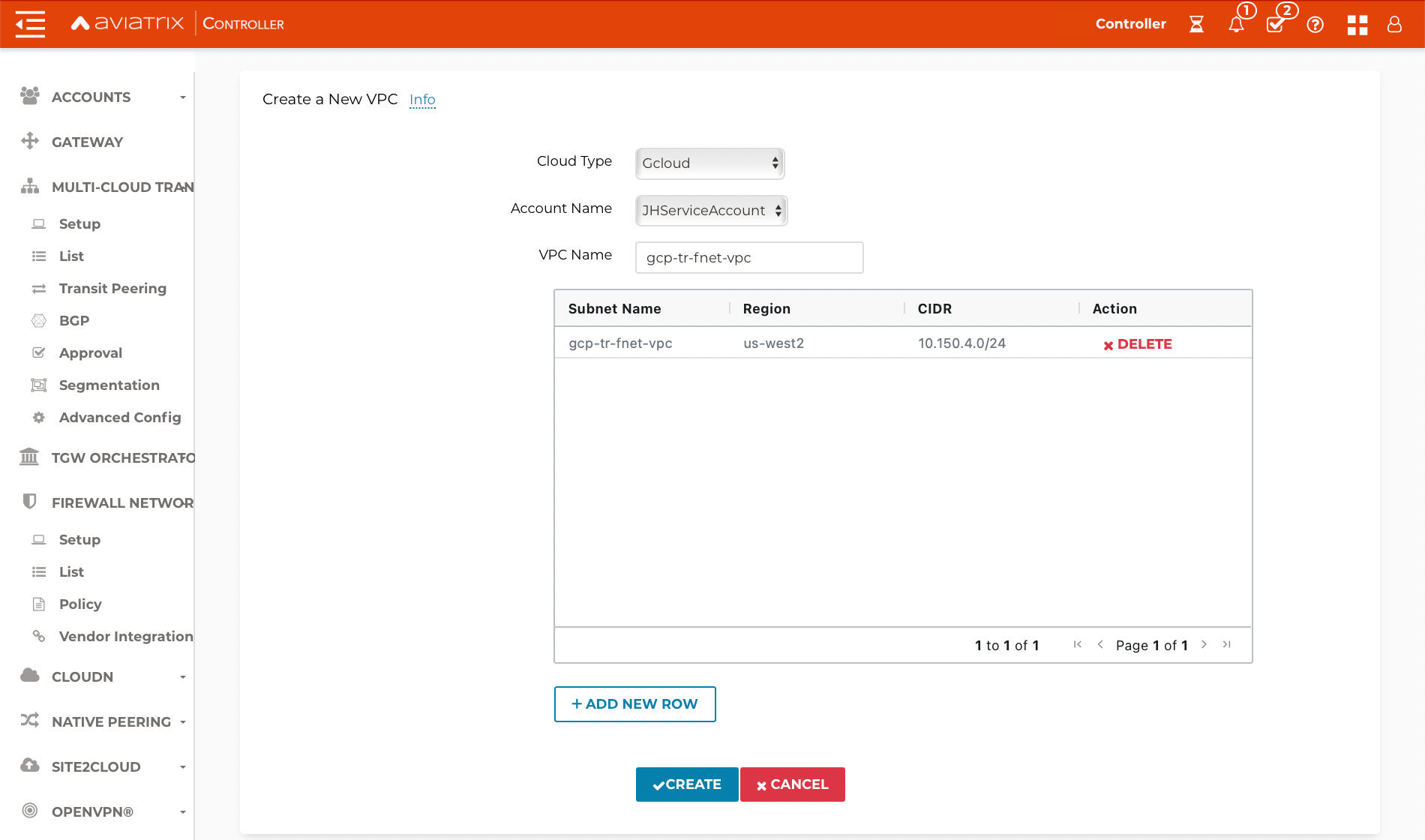Click the Accounts people icon
The height and width of the screenshot is (840, 1425).
(30, 96)
